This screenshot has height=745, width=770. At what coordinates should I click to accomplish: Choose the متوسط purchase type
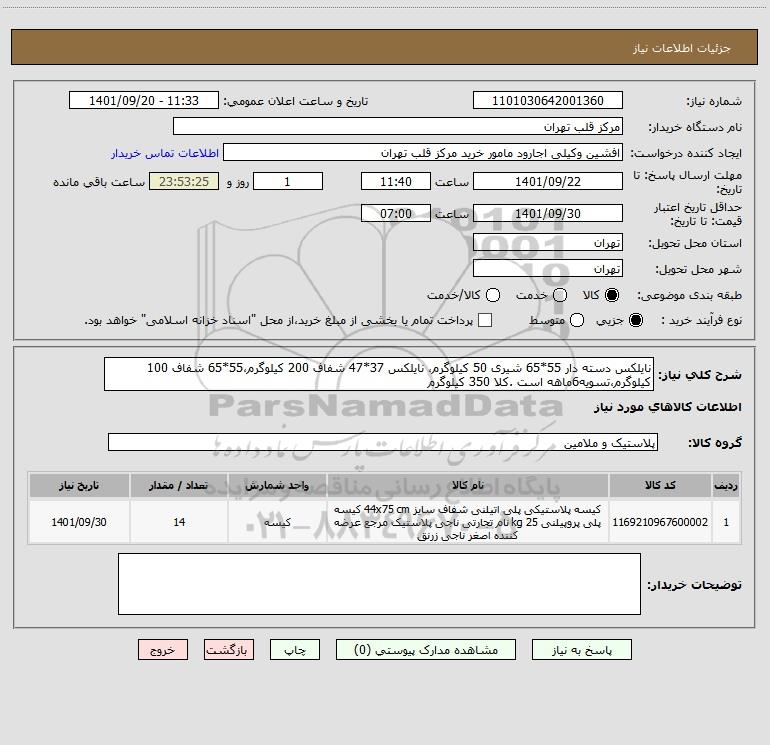point(577,320)
